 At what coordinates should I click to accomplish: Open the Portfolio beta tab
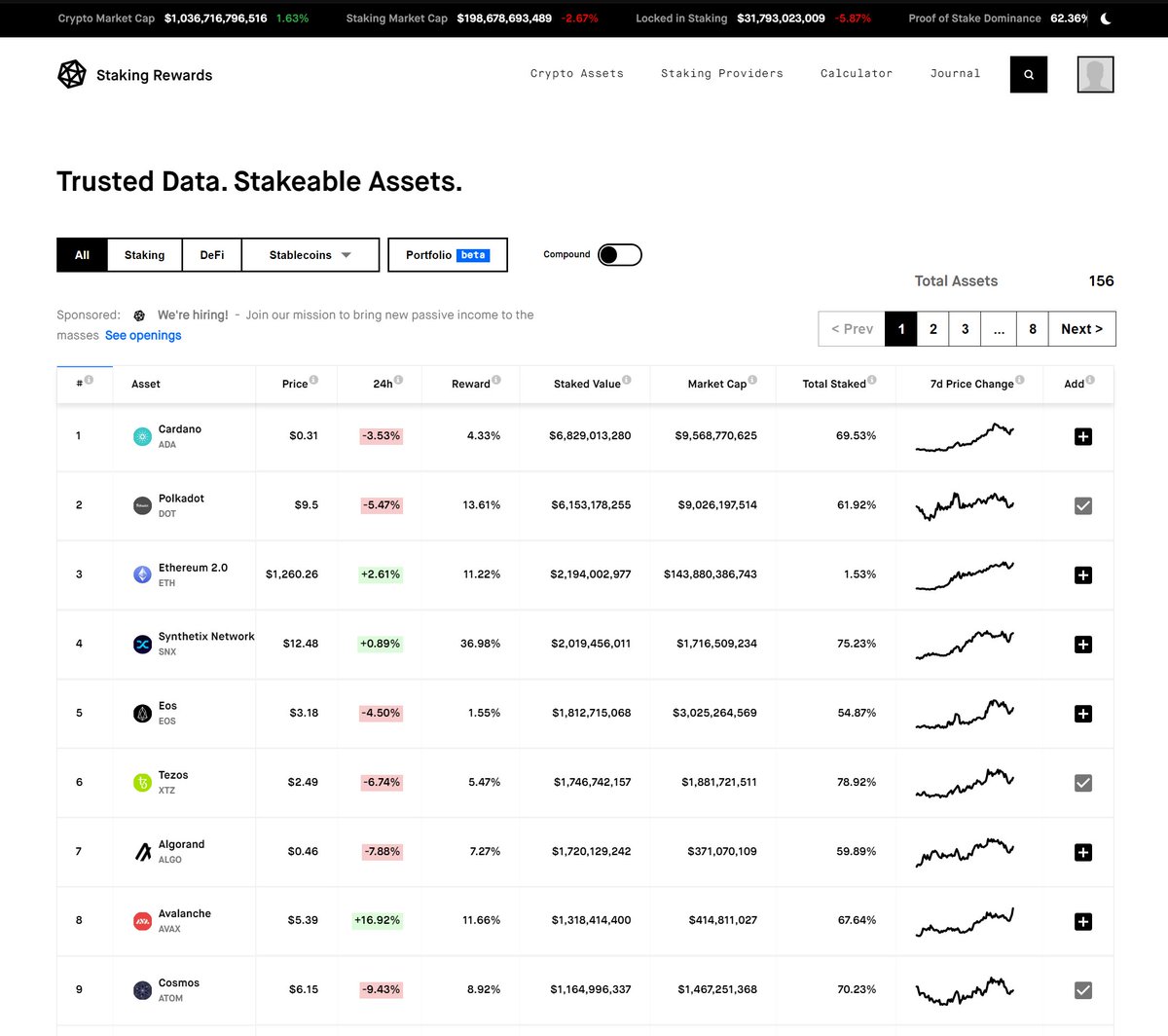[x=448, y=255]
